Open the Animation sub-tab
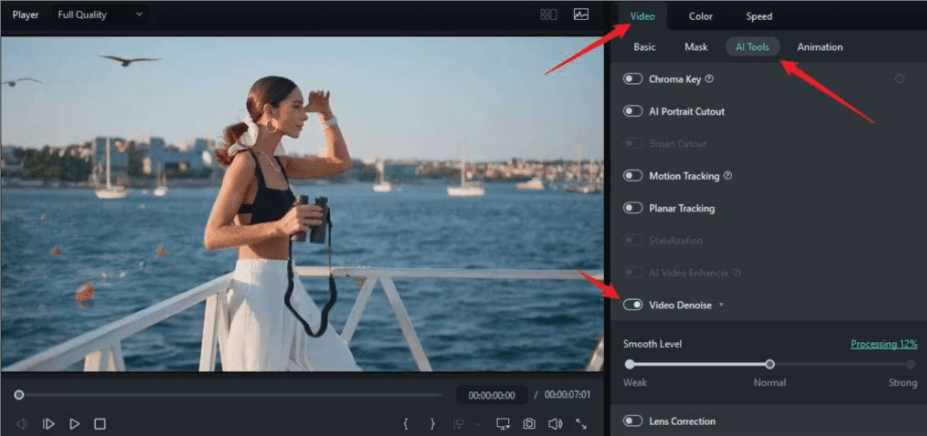927x436 pixels. [x=820, y=47]
